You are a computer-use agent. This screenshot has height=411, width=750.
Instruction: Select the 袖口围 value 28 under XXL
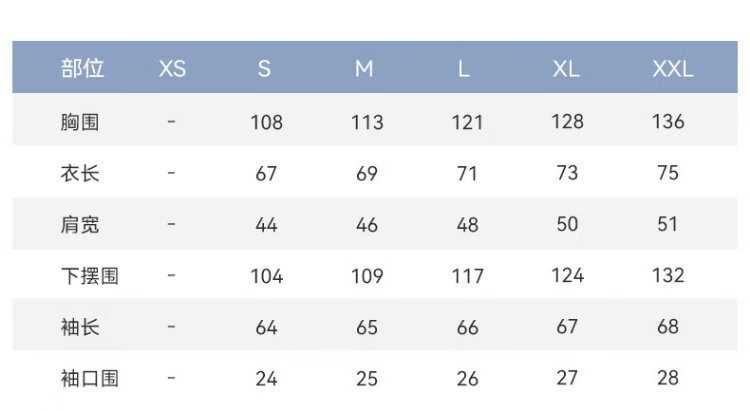coord(668,378)
